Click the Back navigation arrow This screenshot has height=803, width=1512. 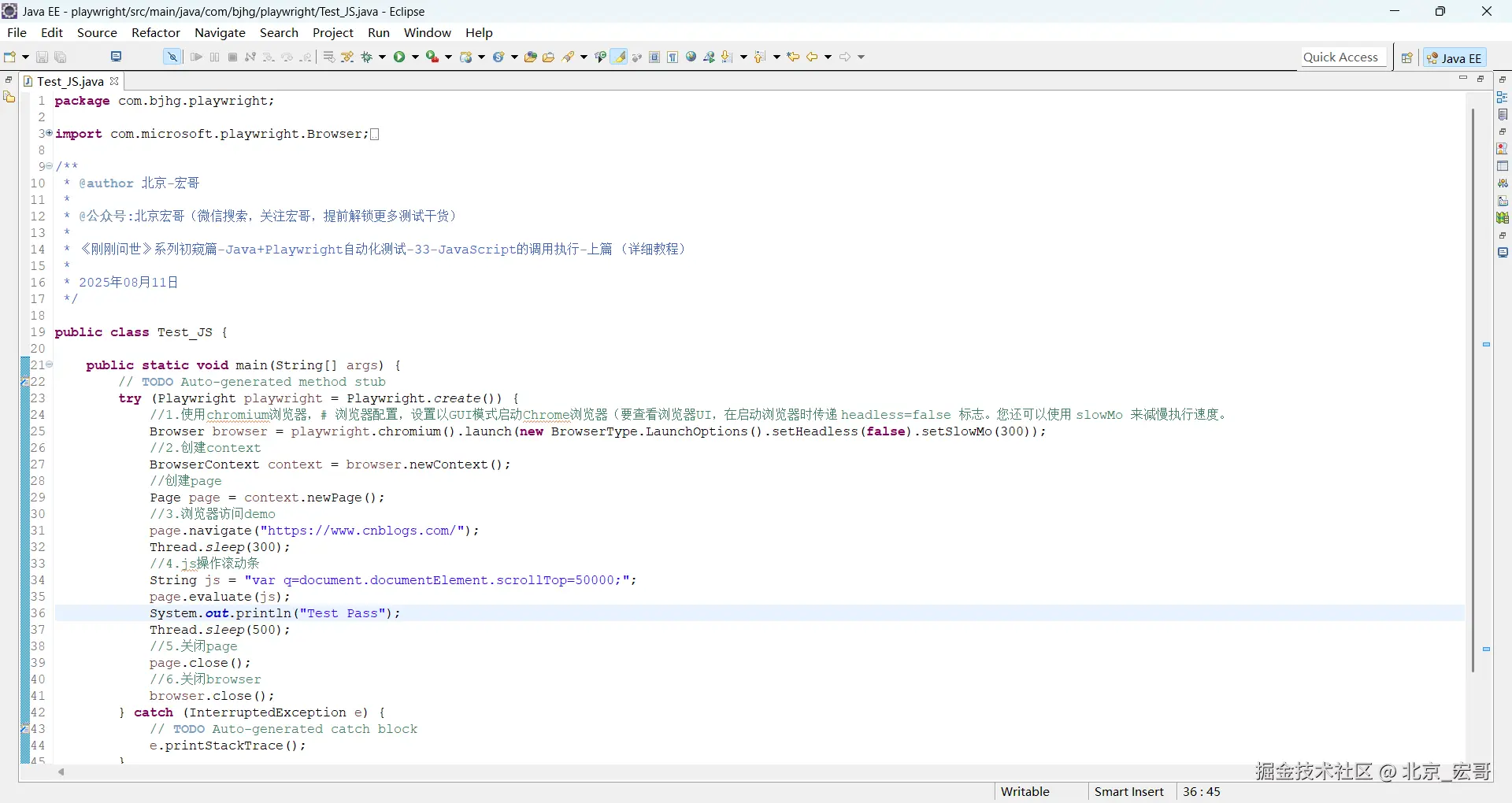point(812,57)
